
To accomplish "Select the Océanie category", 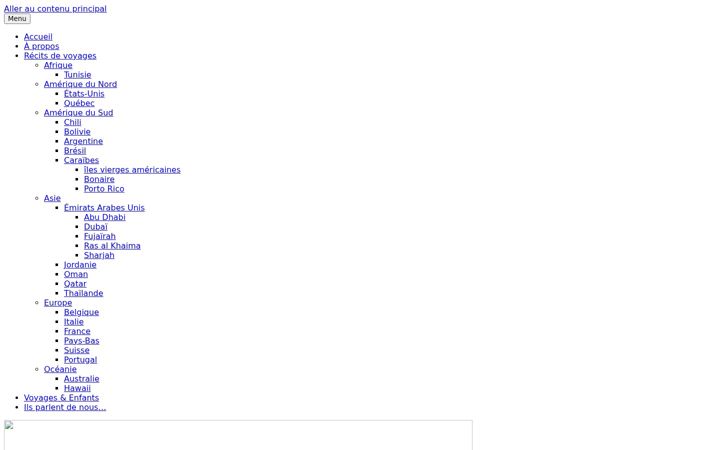I will click(x=60, y=369).
